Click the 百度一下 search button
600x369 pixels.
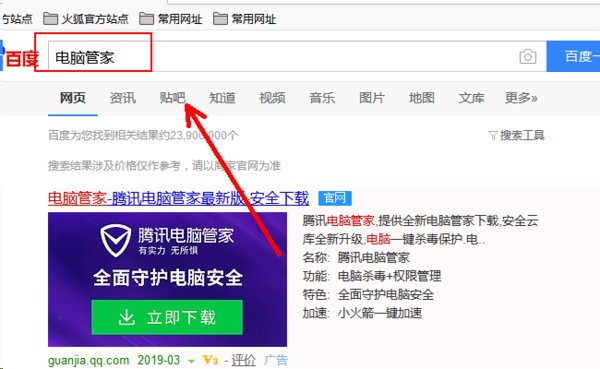coord(573,56)
